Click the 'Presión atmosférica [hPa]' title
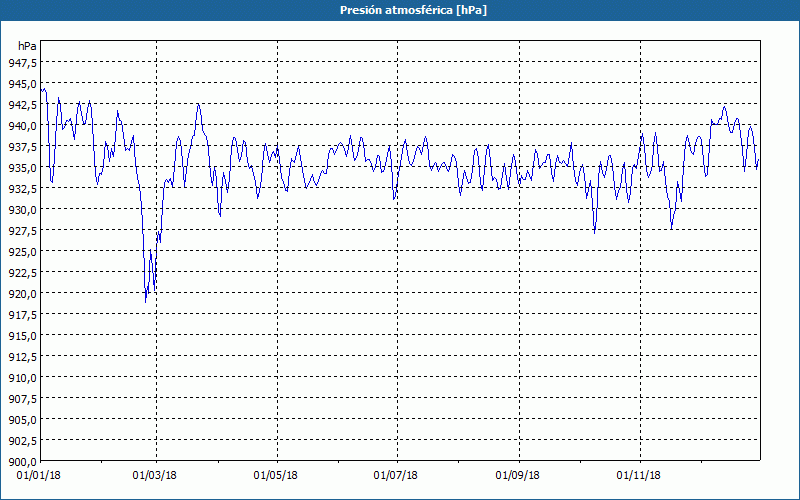The image size is (800, 500). click(413, 10)
